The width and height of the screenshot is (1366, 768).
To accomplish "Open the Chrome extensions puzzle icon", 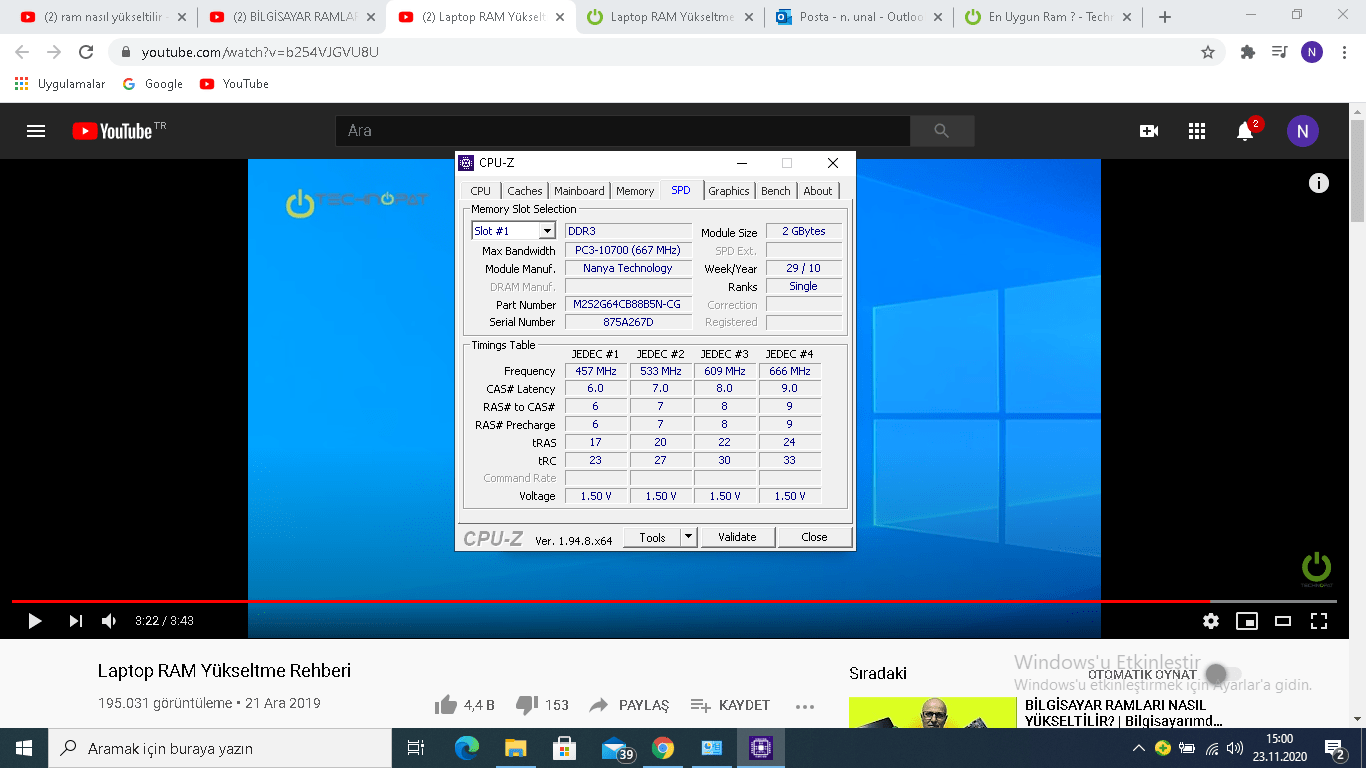I will [1247, 52].
